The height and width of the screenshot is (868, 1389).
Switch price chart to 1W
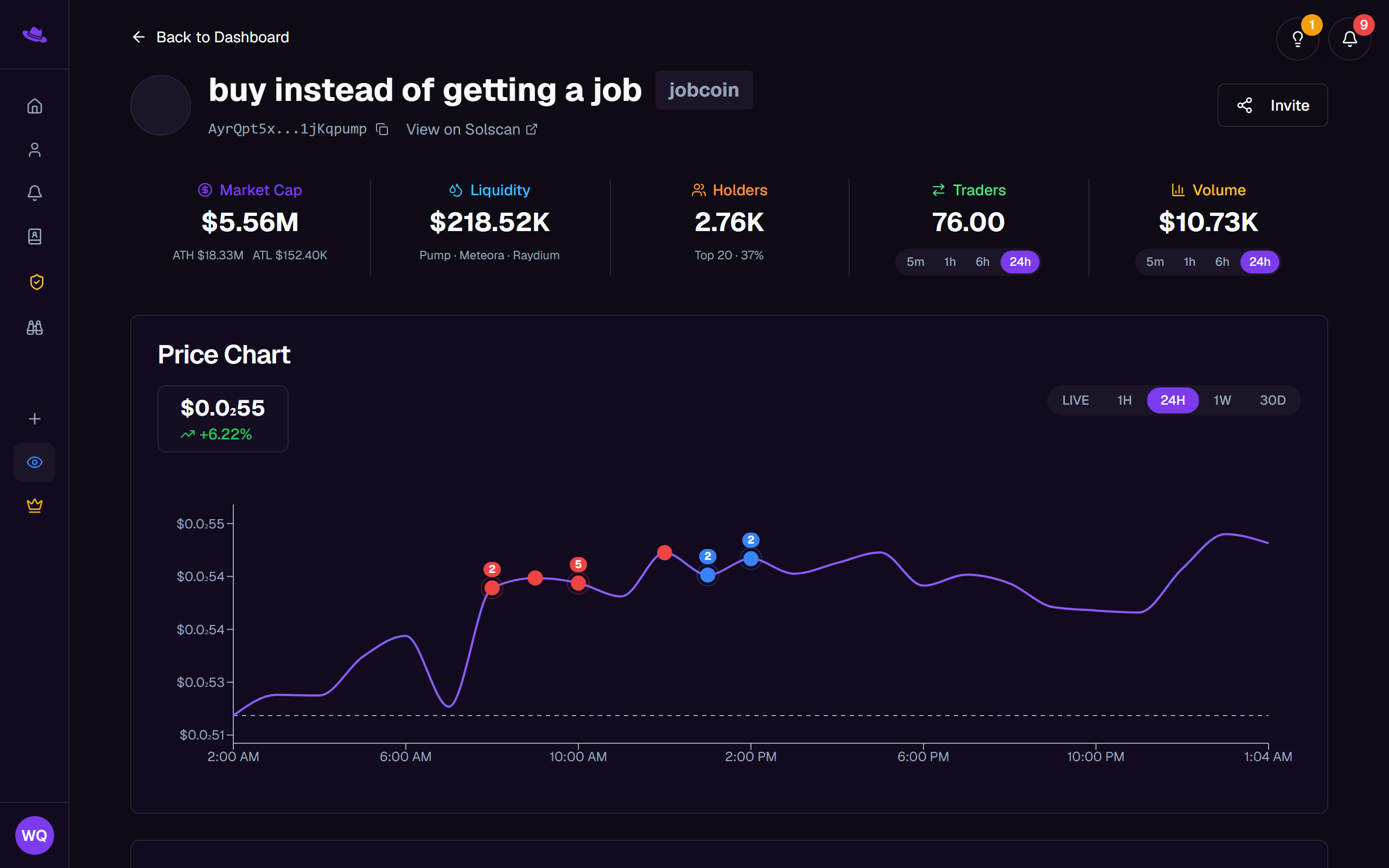(1222, 400)
